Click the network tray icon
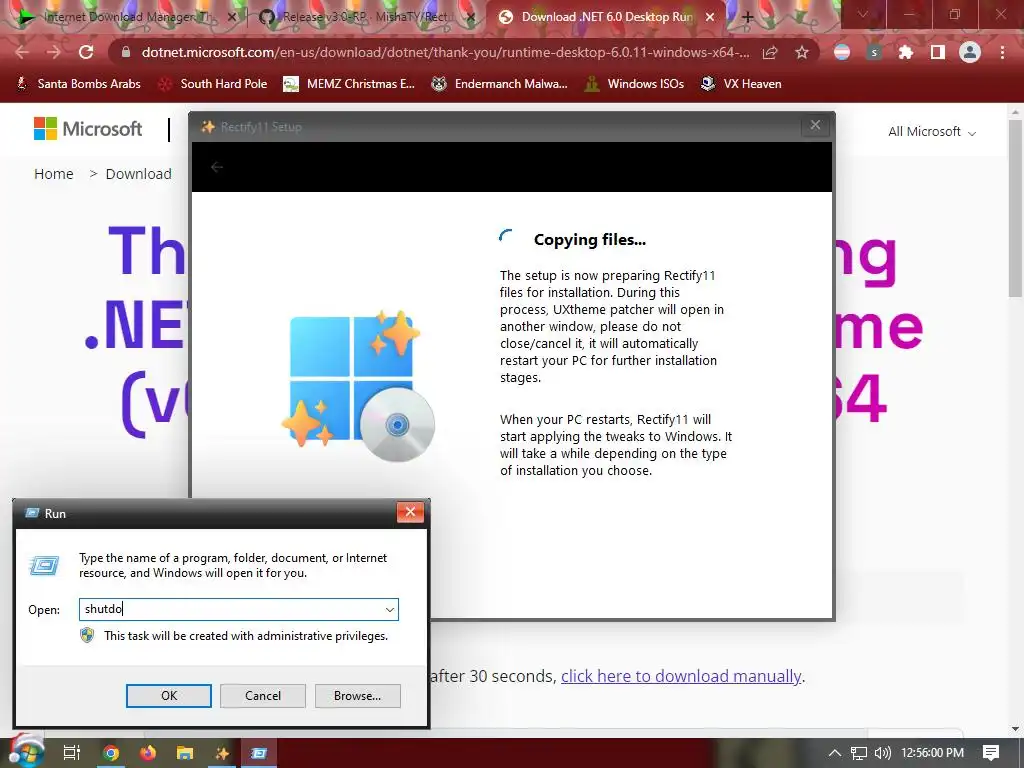Image resolution: width=1024 pixels, height=768 pixels. tap(859, 753)
